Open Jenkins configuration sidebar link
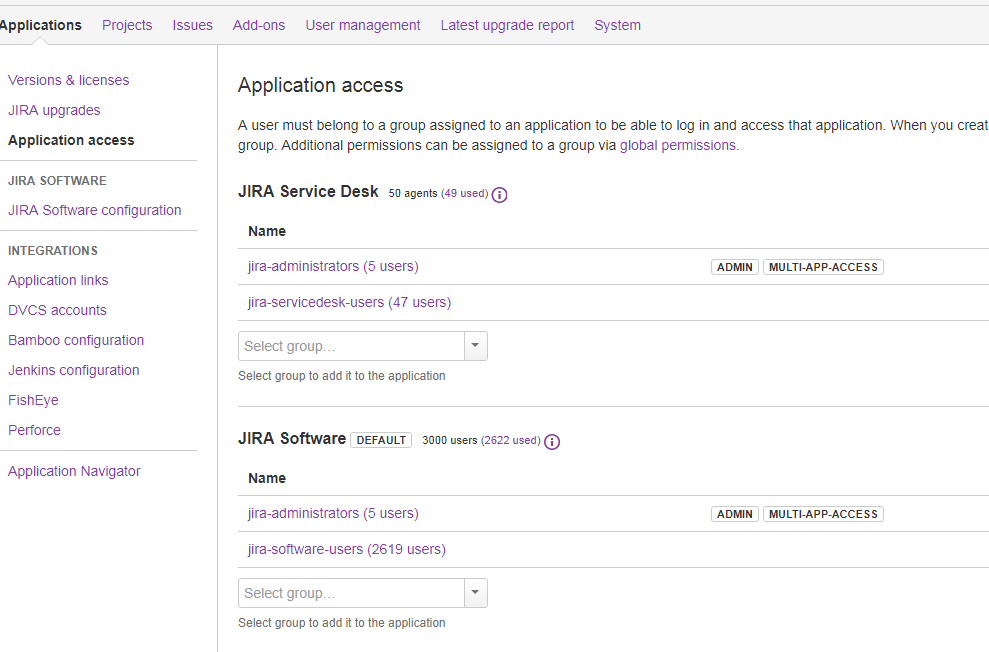This screenshot has width=989, height=652. tap(73, 370)
